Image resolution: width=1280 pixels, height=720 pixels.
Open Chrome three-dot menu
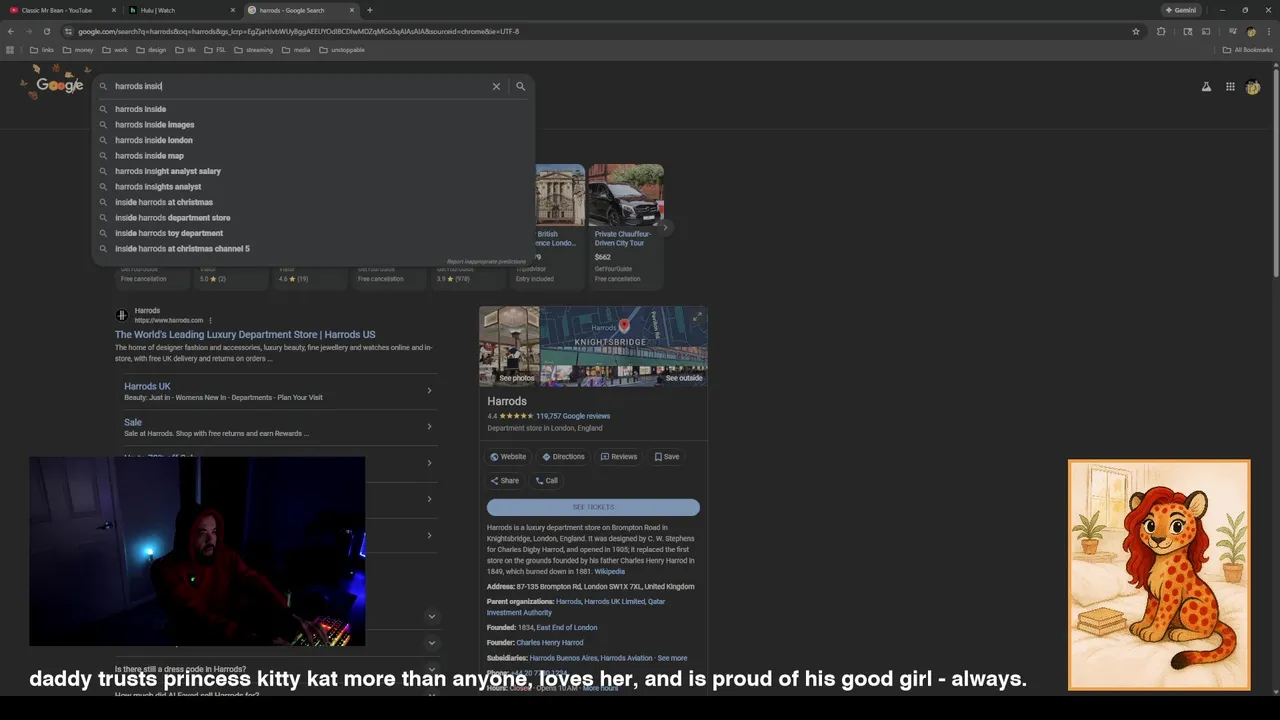pyautogui.click(x=1268, y=31)
